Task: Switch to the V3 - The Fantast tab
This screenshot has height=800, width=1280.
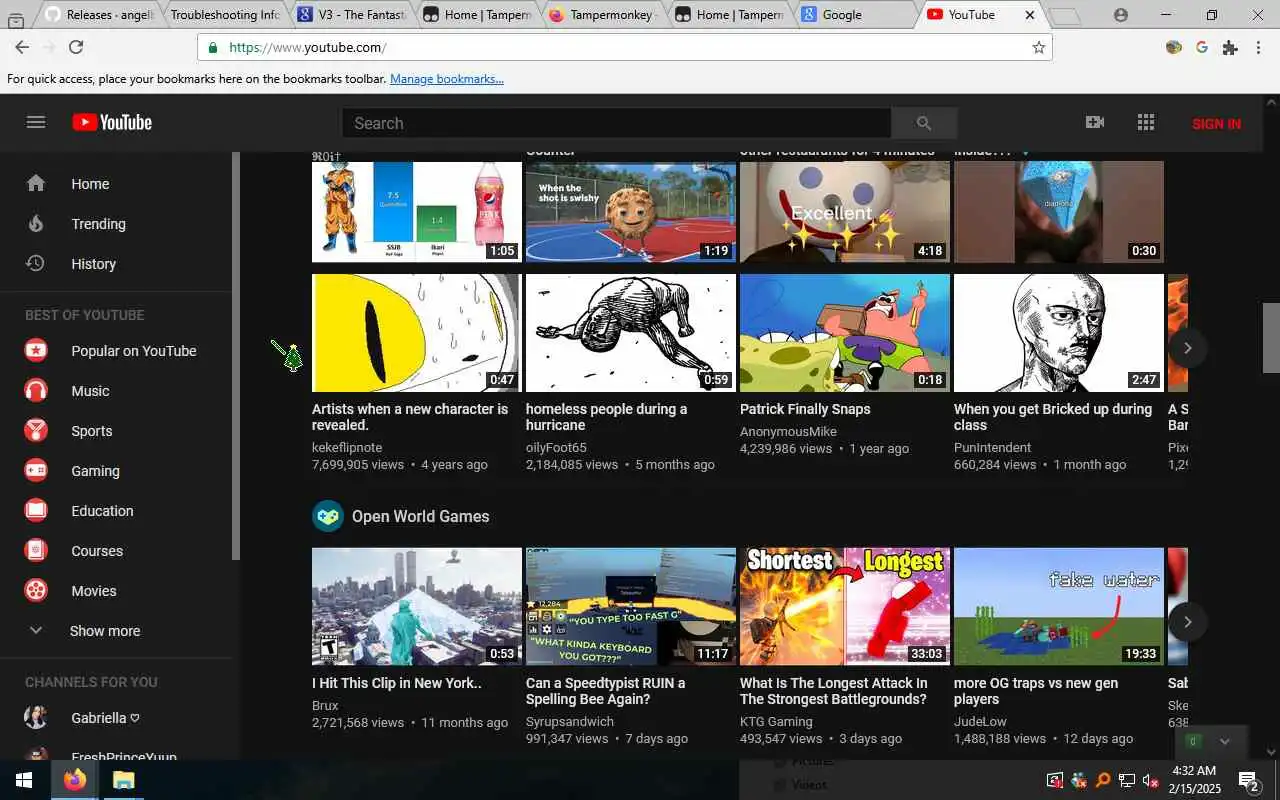Action: (x=352, y=15)
